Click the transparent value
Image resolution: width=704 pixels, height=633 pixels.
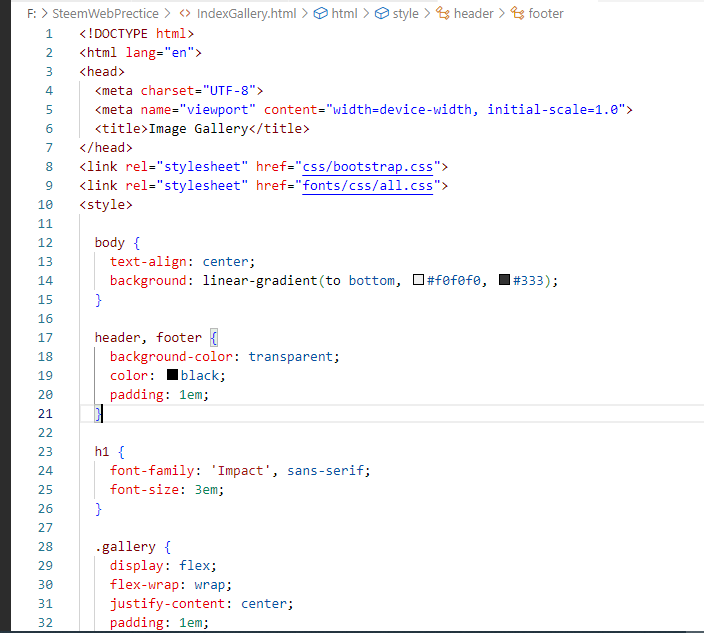pyautogui.click(x=290, y=356)
